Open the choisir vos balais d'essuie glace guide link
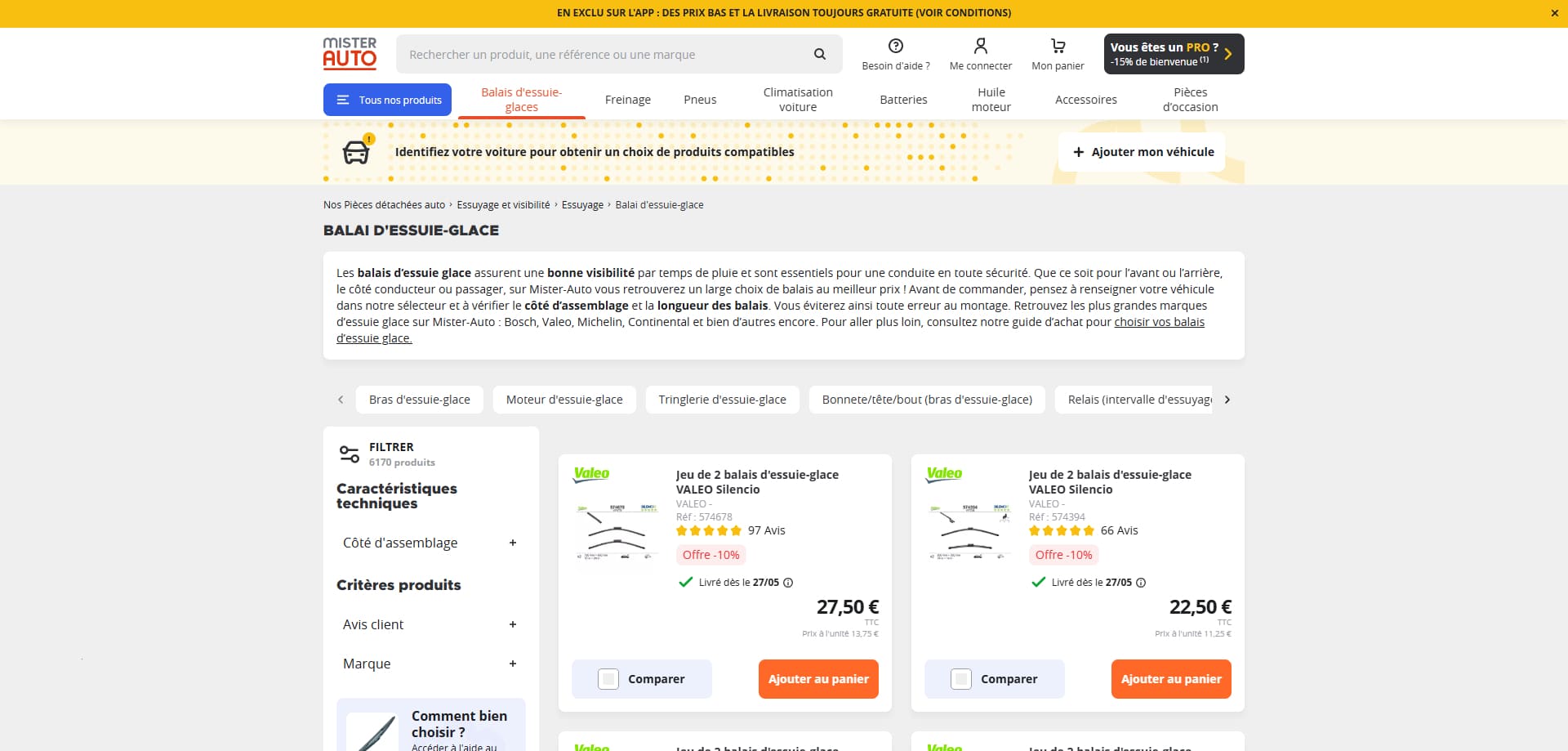The height and width of the screenshot is (751, 1568). (1159, 322)
